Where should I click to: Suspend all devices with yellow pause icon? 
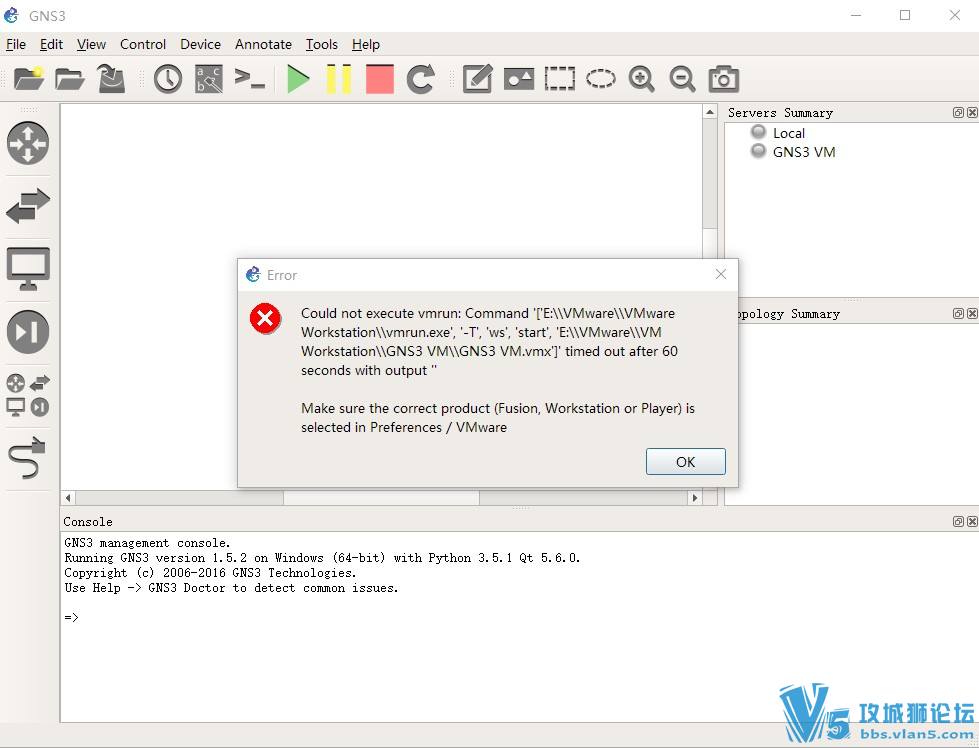(338, 79)
